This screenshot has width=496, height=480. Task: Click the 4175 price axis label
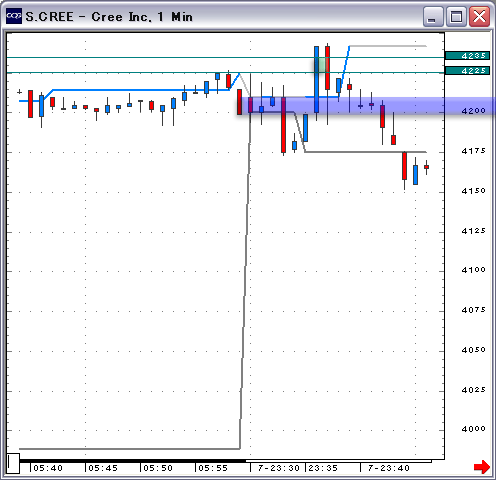point(473,151)
